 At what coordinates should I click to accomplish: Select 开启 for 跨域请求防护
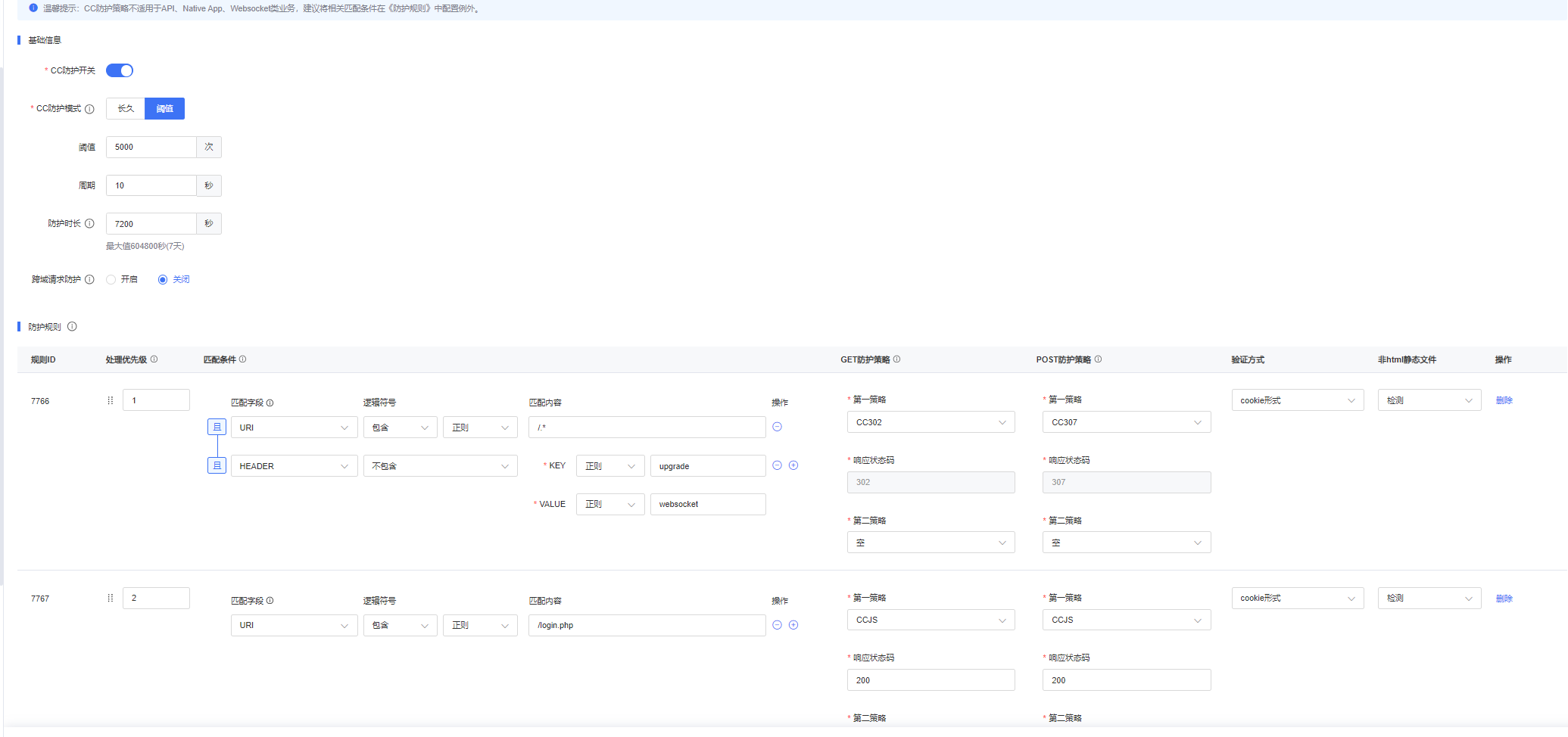tap(111, 280)
